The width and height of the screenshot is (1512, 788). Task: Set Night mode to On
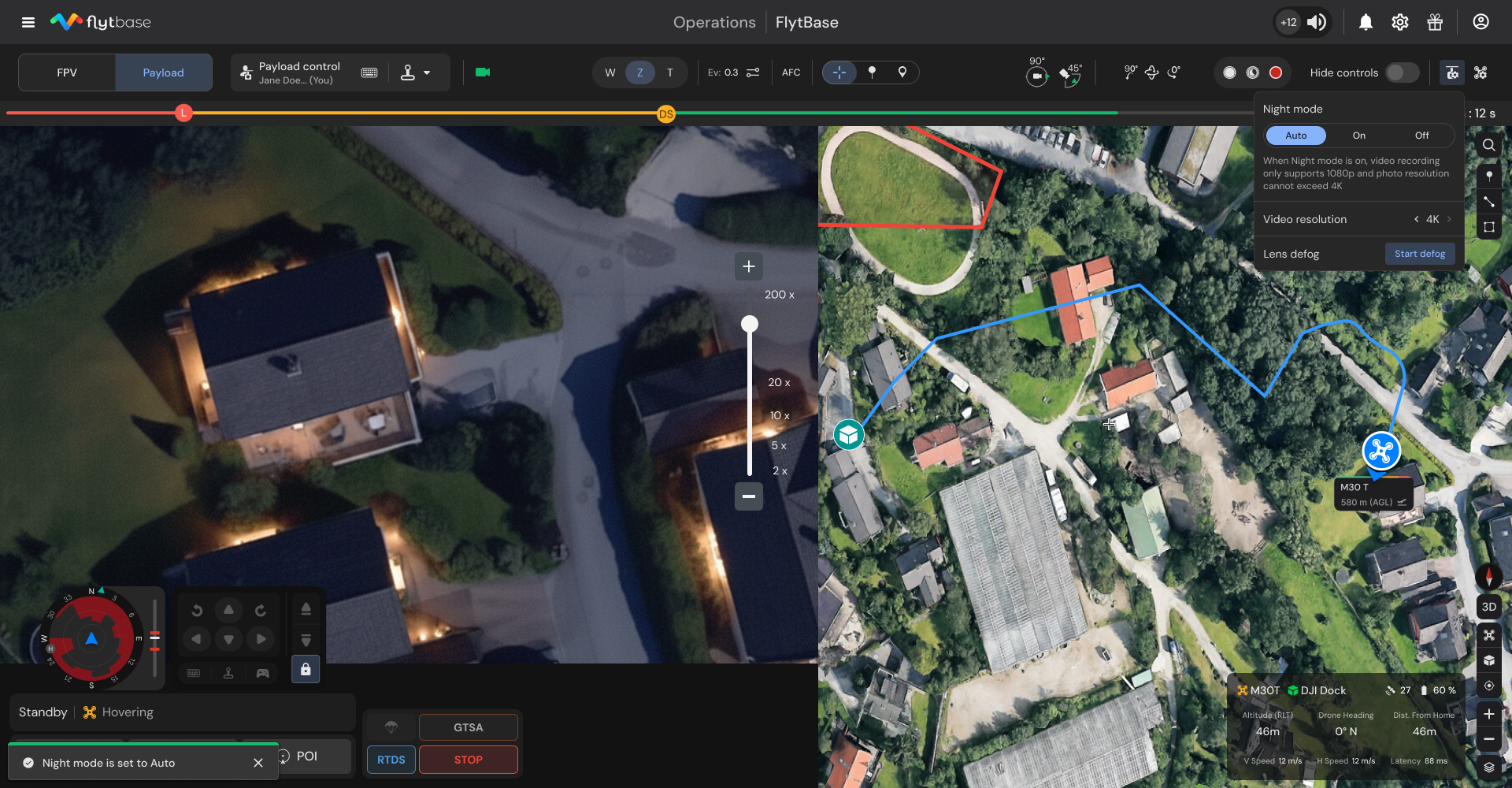[1359, 136]
